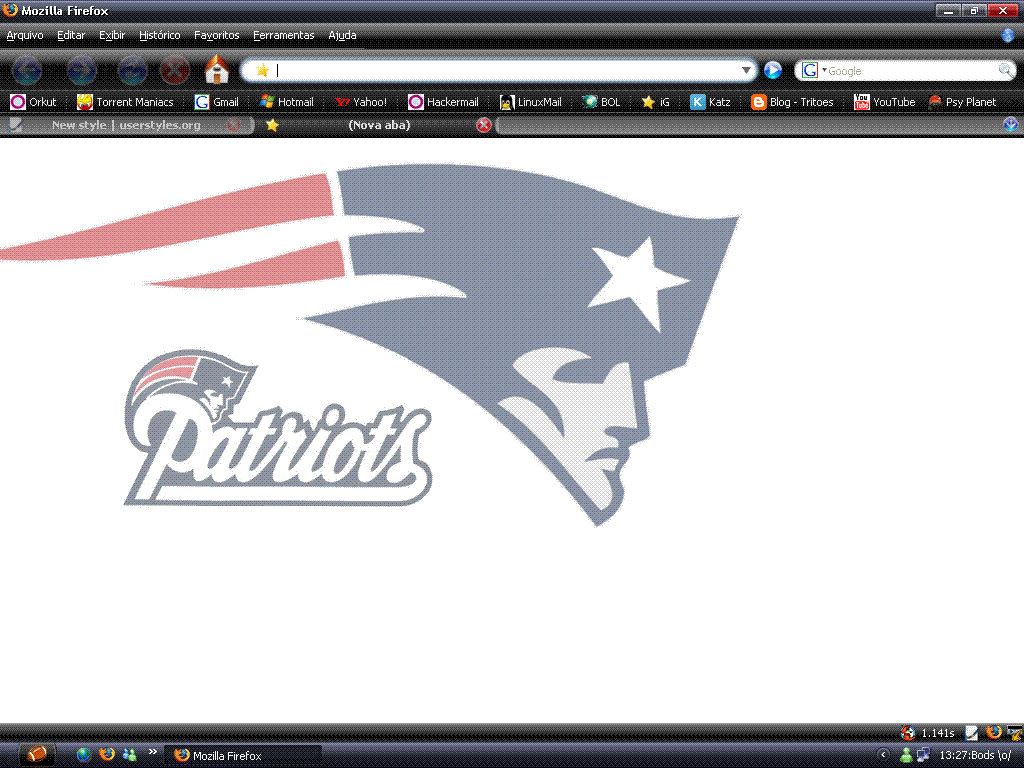Launch the Messenger quick launch icon
Screen dimensions: 1024x768
(129, 755)
